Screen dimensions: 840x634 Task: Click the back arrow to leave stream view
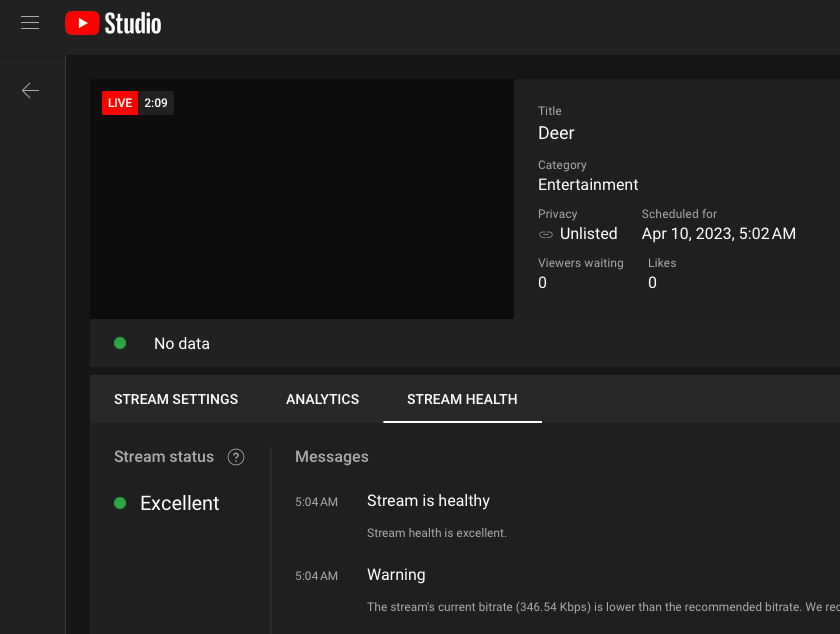click(30, 90)
